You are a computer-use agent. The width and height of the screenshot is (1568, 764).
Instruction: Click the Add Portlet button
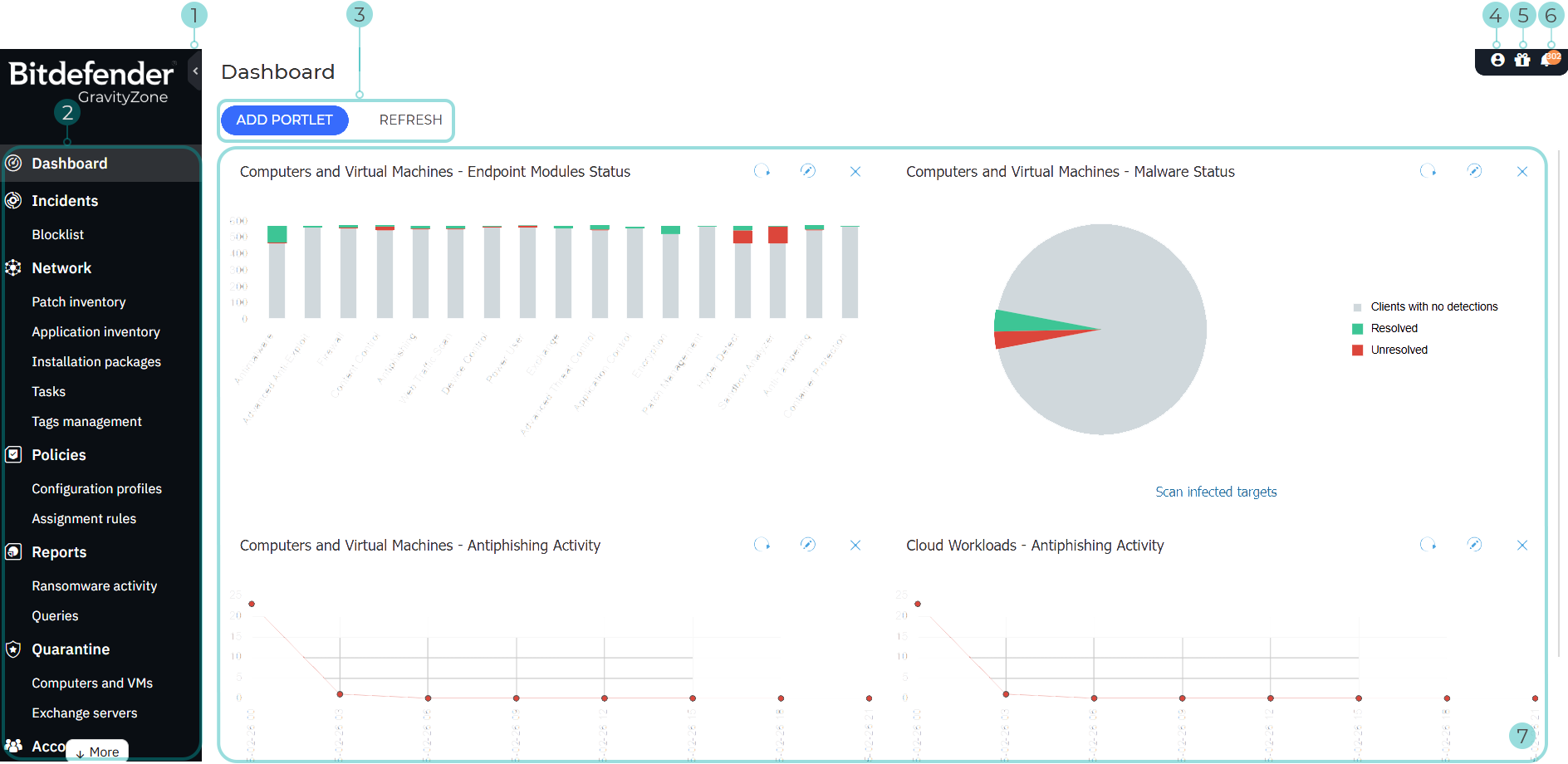click(x=284, y=120)
